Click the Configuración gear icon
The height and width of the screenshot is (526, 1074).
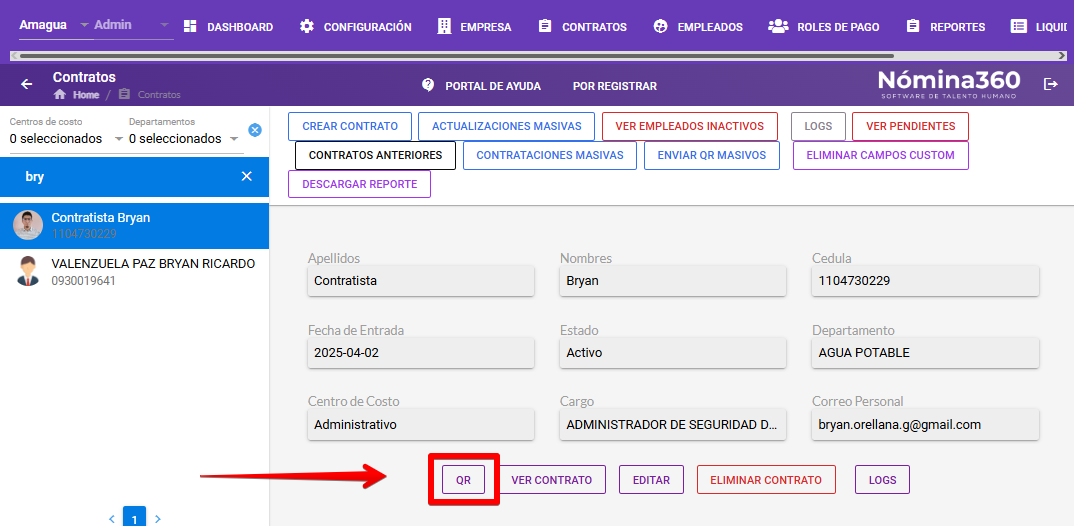(x=307, y=26)
